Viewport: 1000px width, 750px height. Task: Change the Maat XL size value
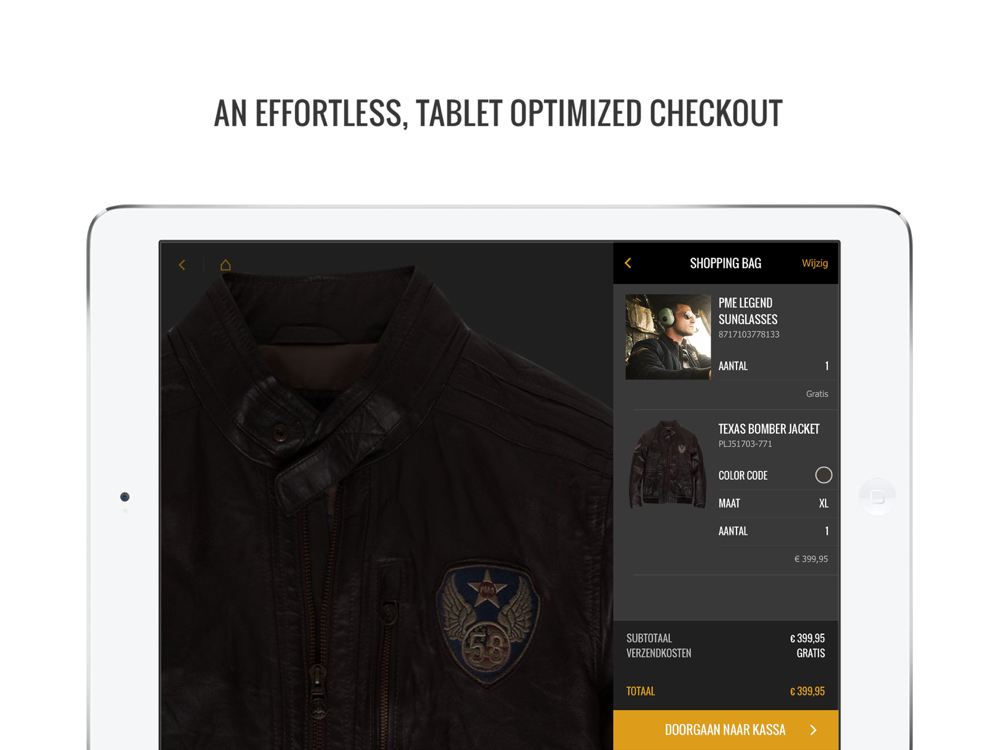pos(823,503)
